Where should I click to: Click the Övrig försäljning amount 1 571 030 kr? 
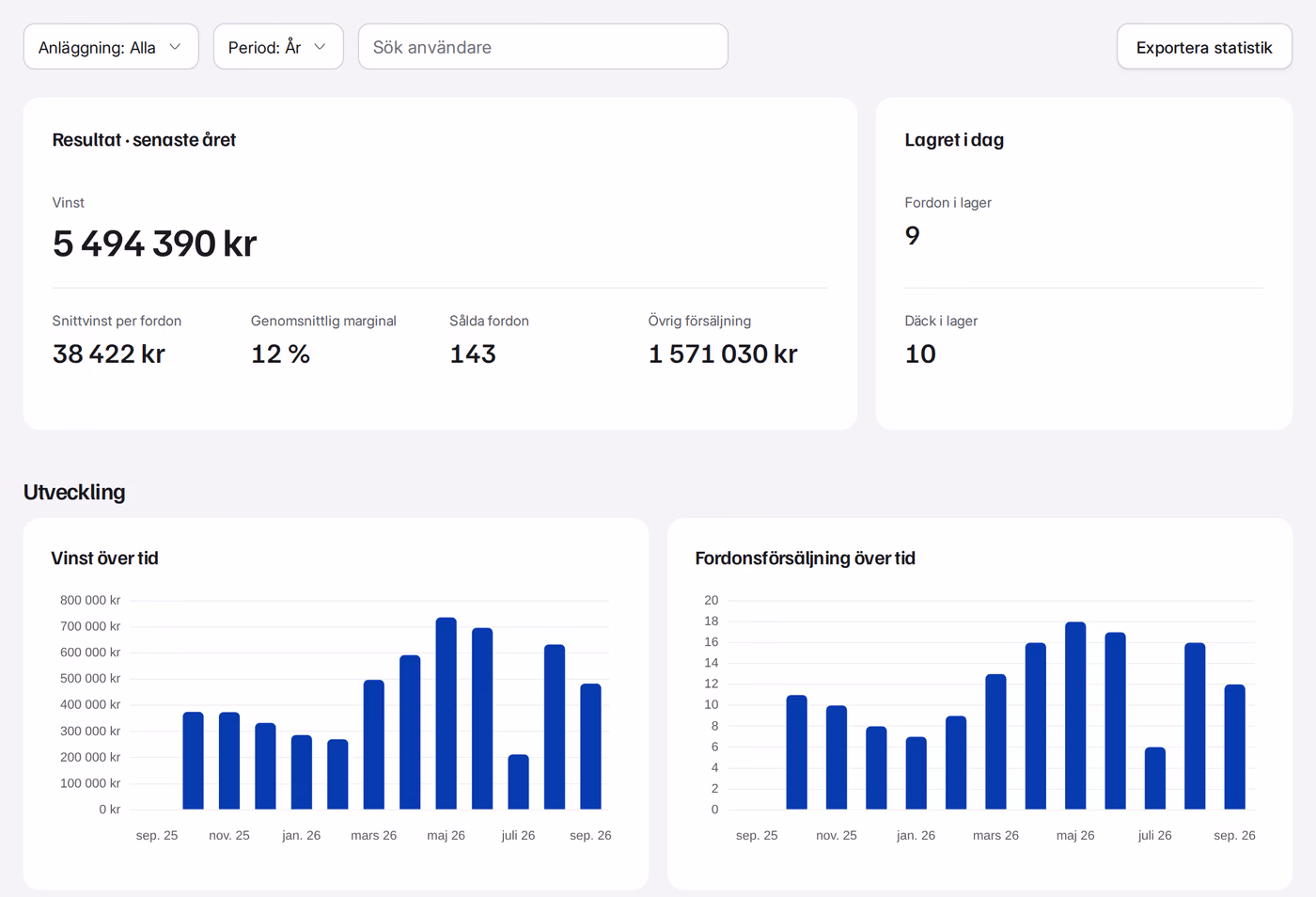click(723, 354)
